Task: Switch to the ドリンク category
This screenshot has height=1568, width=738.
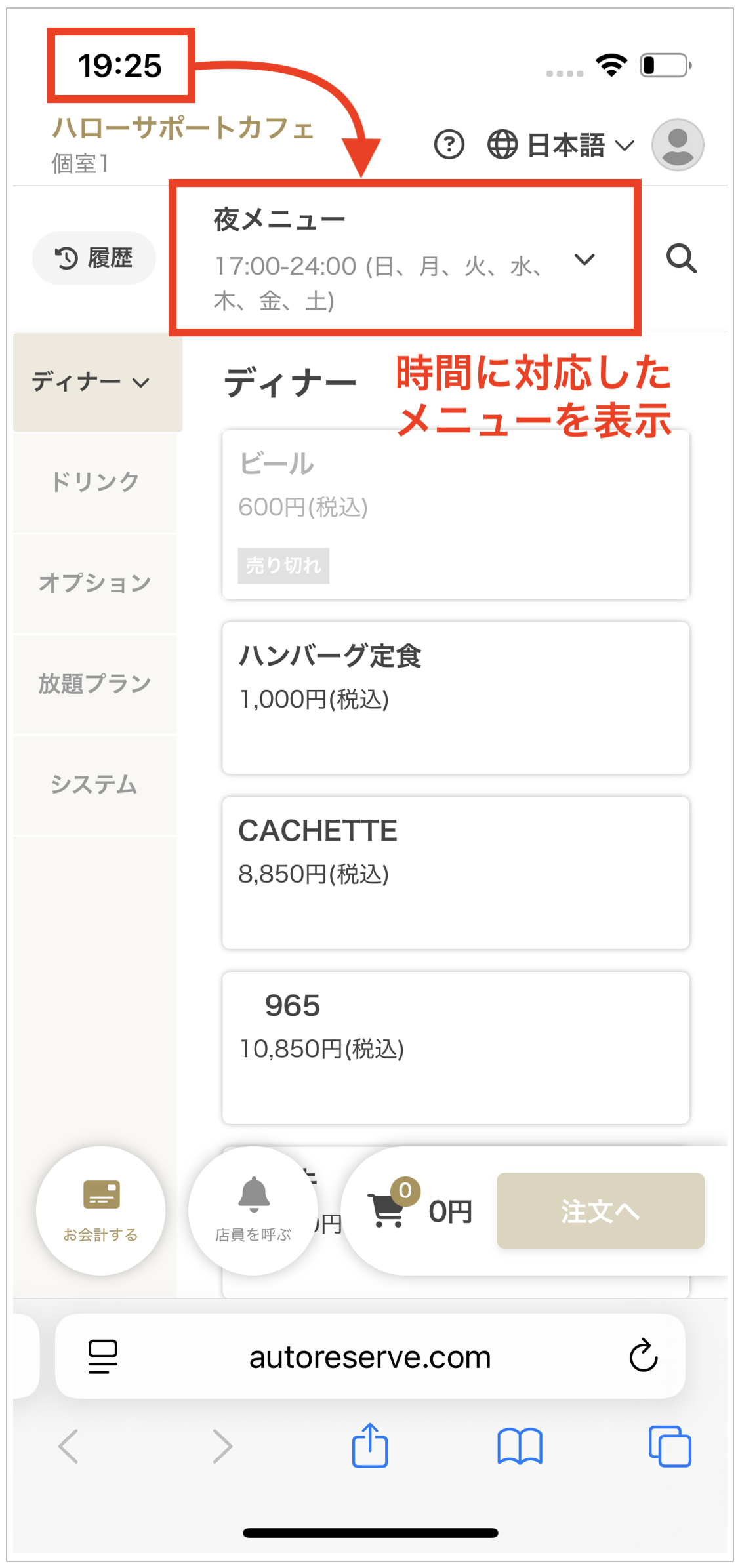Action: 95,482
